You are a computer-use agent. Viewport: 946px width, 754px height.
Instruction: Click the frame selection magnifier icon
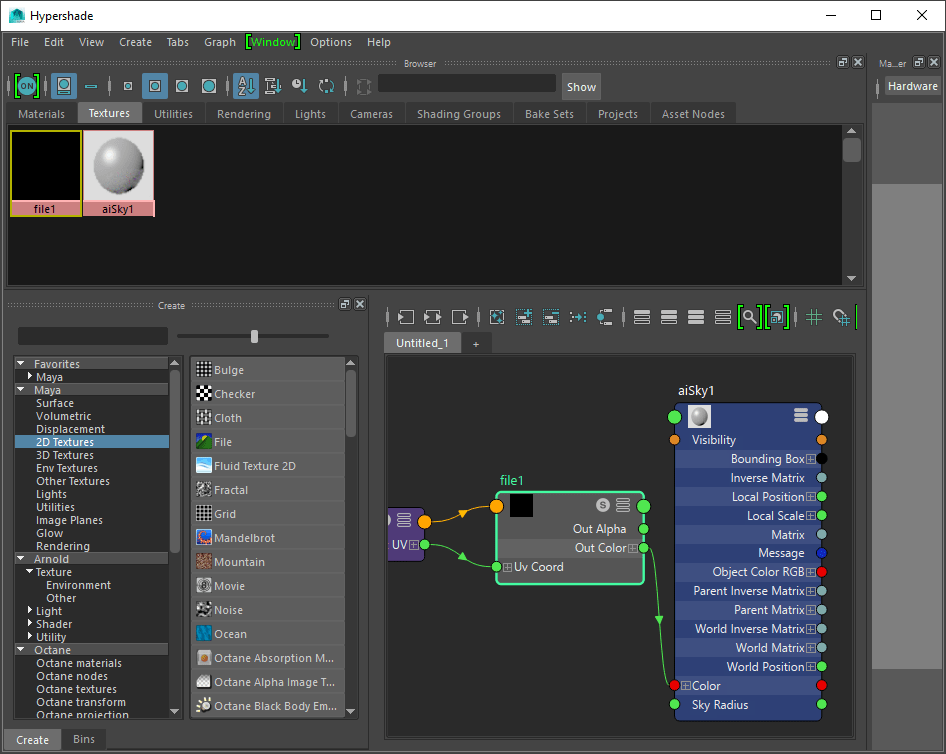[x=748, y=317]
